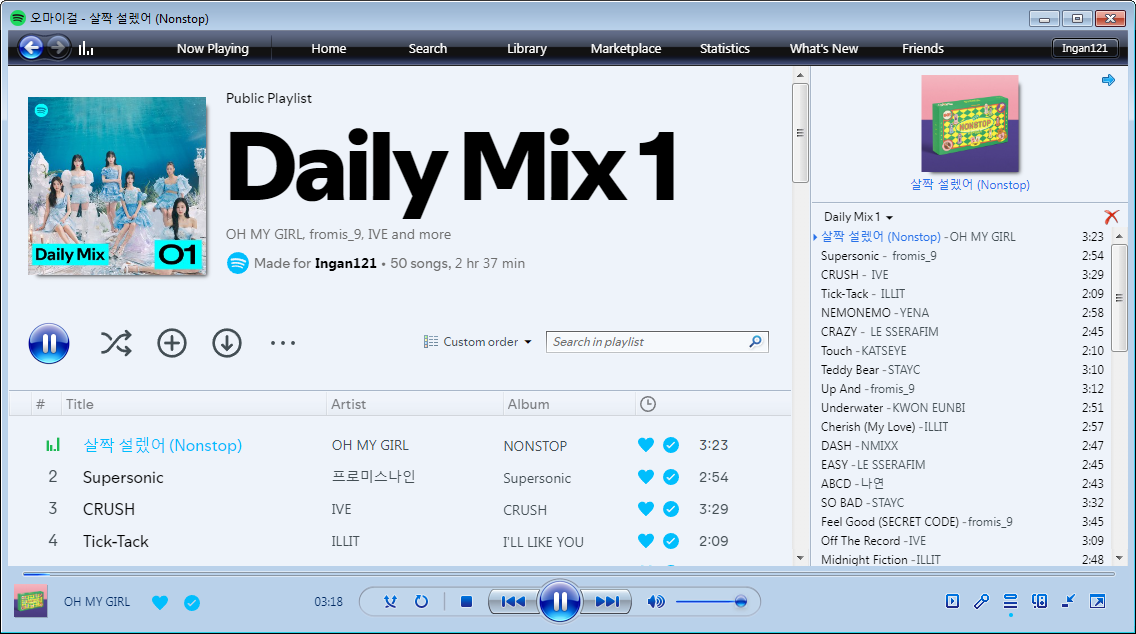Screen dimensions: 1136x634
Task: Click the NONSTOP album art in right panel
Action: 970,124
